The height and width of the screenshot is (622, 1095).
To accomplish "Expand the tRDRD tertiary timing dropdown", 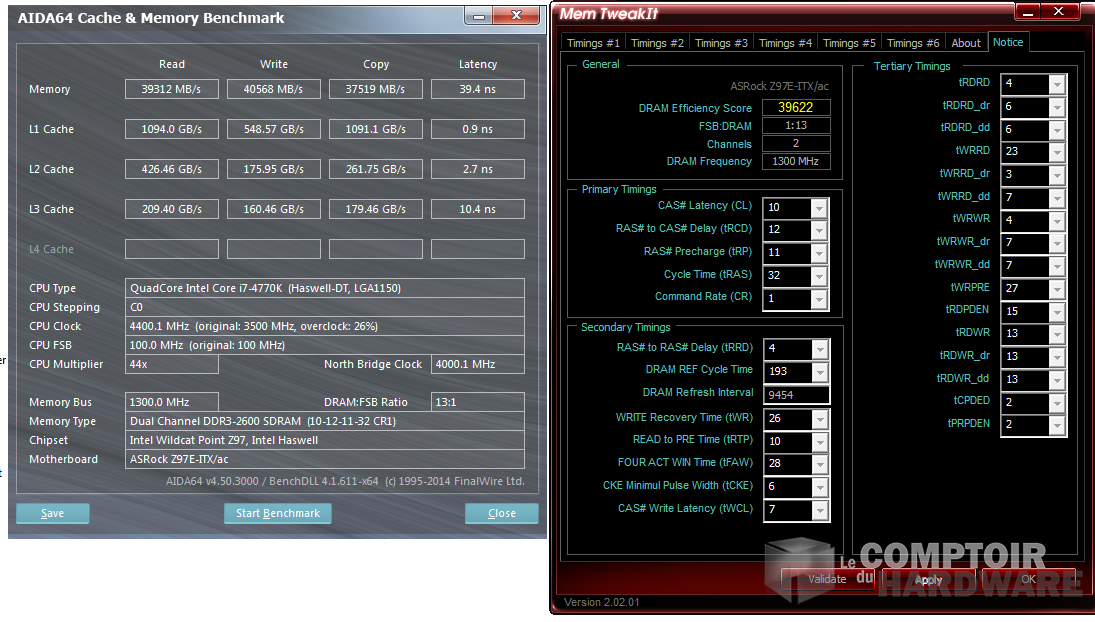I will (1057, 84).
